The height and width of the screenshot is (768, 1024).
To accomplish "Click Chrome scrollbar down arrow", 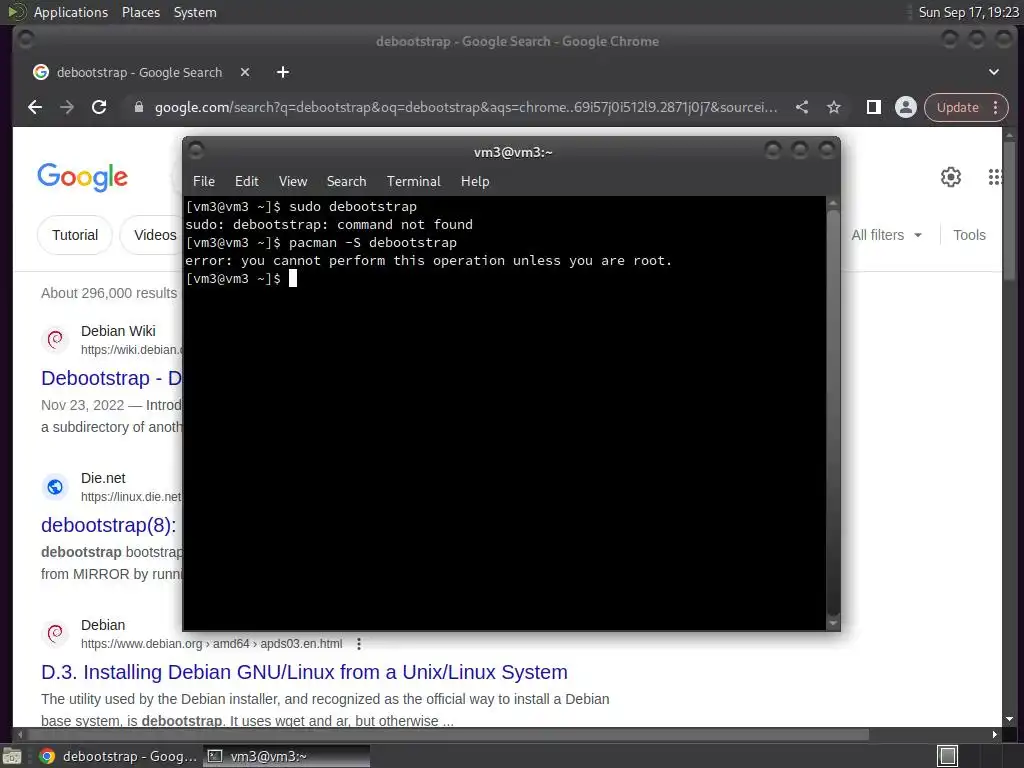I will [1010, 720].
